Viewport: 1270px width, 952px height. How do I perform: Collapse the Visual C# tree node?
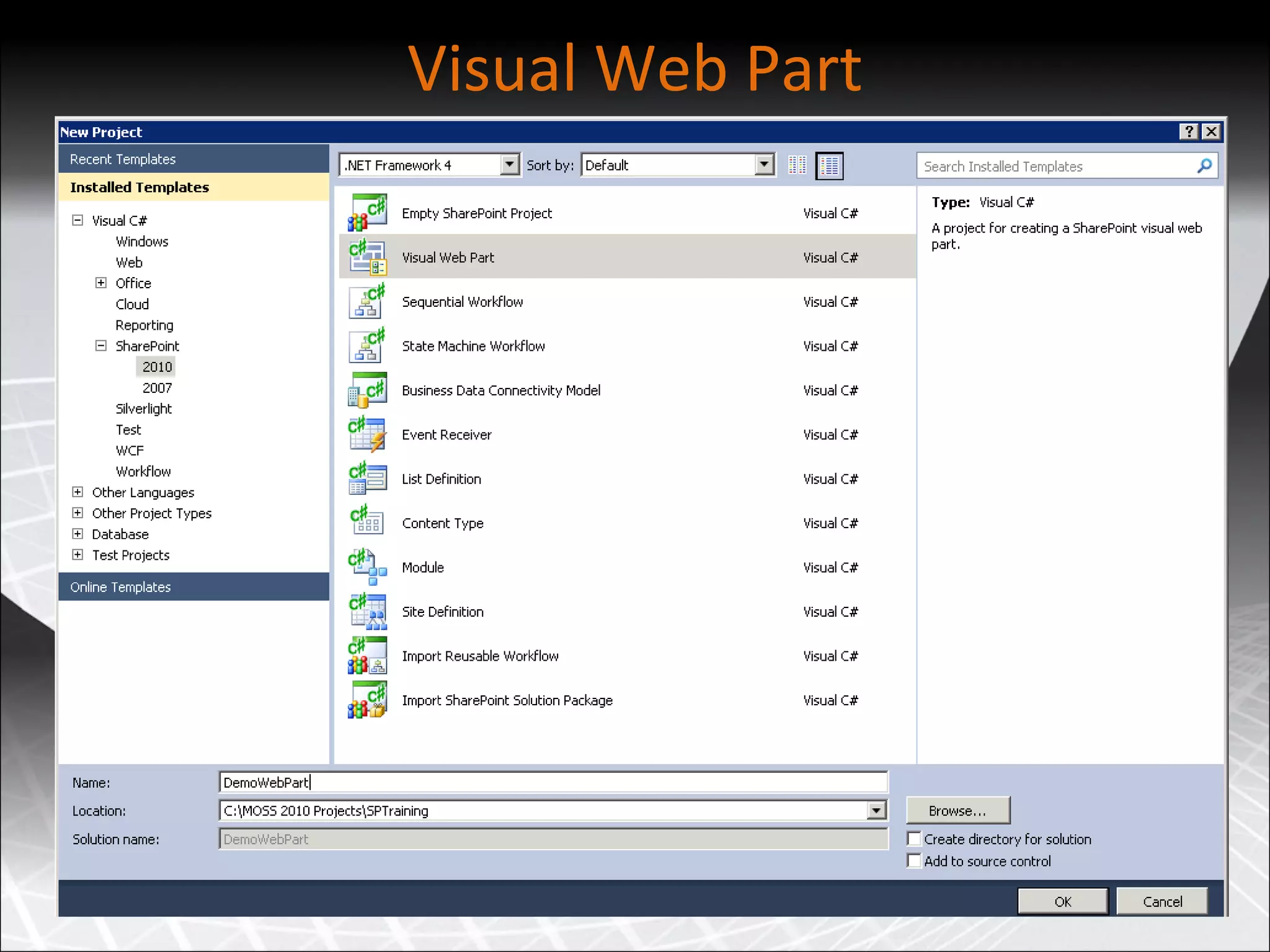[x=78, y=220]
